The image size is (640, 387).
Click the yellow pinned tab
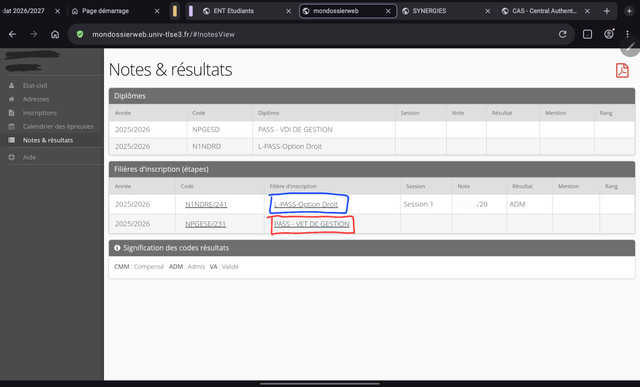pyautogui.click(x=175, y=11)
